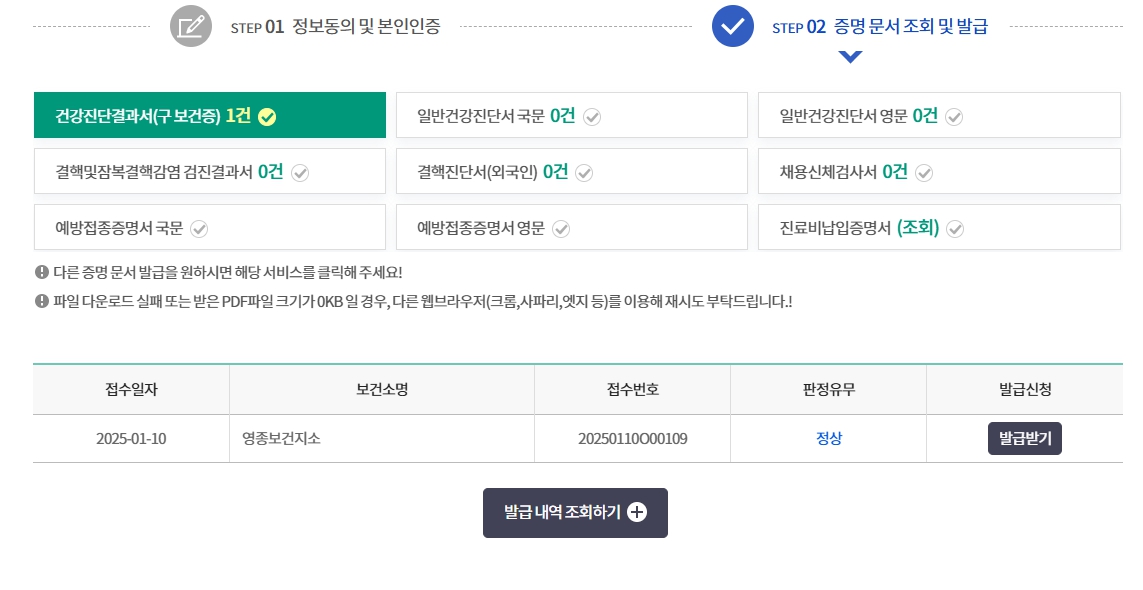Expand the 발급 내역 조회하기 section
Viewport: 1143px width, 590px height.
coord(575,512)
